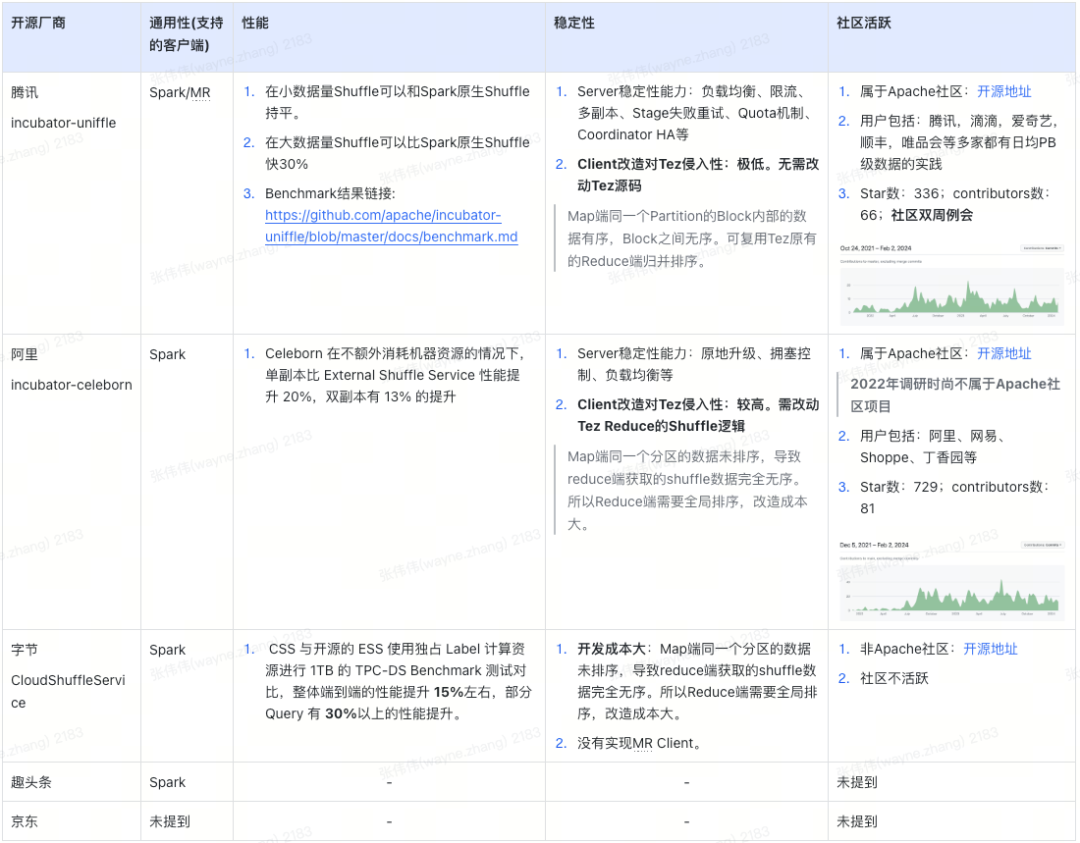This screenshot has width=1080, height=843.
Task: Open the contributions dropdown above the uniffle graph
Action: click(x=1043, y=248)
